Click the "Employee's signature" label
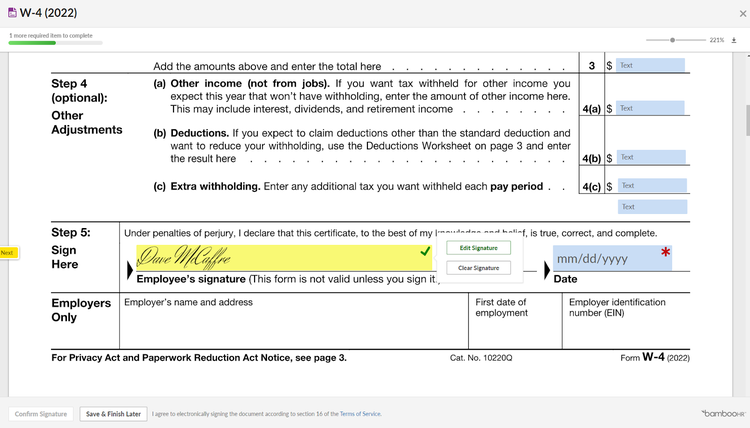750x428 pixels. (x=191, y=279)
